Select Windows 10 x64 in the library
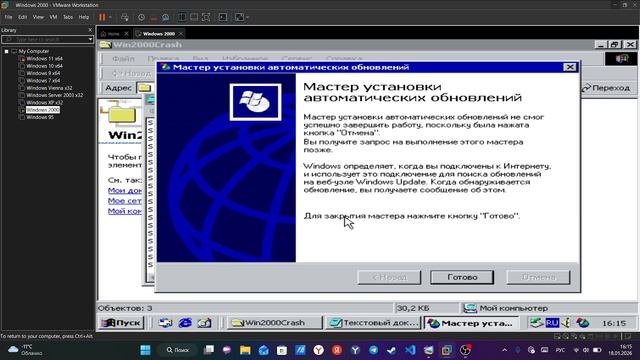The width and height of the screenshot is (640, 360). pyautogui.click(x=44, y=66)
